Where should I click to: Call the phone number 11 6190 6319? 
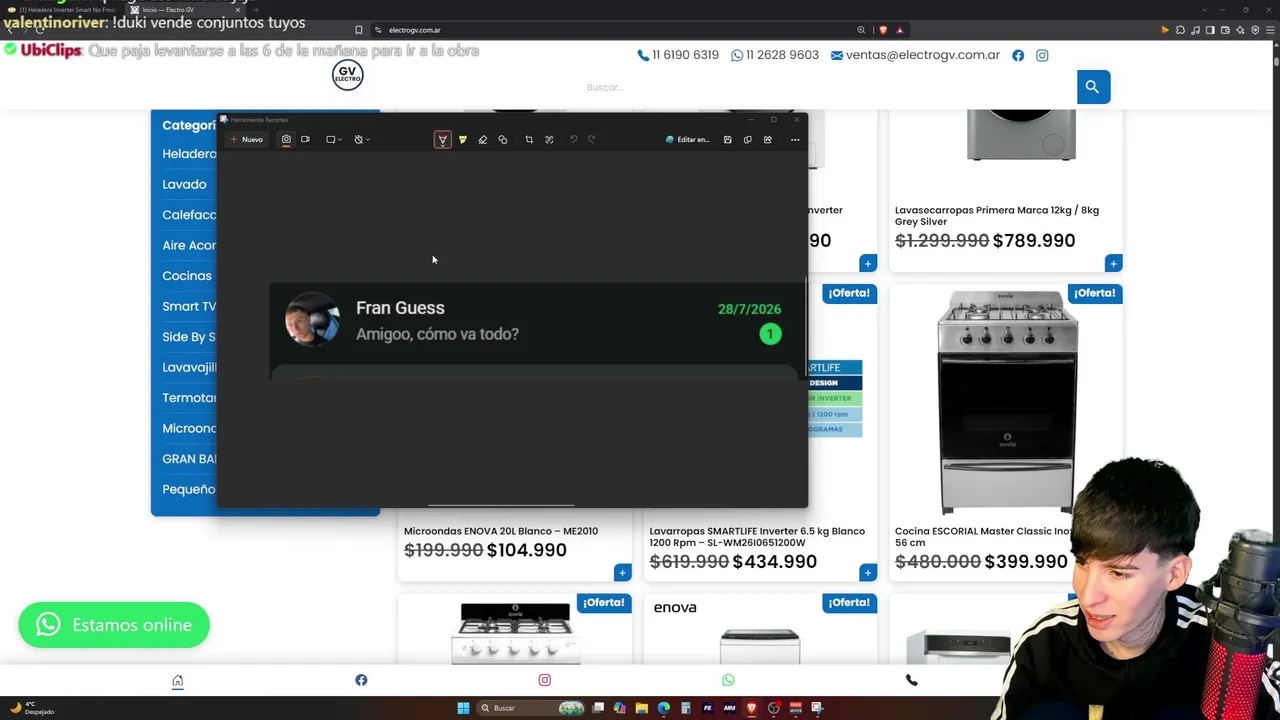pyautogui.click(x=678, y=55)
